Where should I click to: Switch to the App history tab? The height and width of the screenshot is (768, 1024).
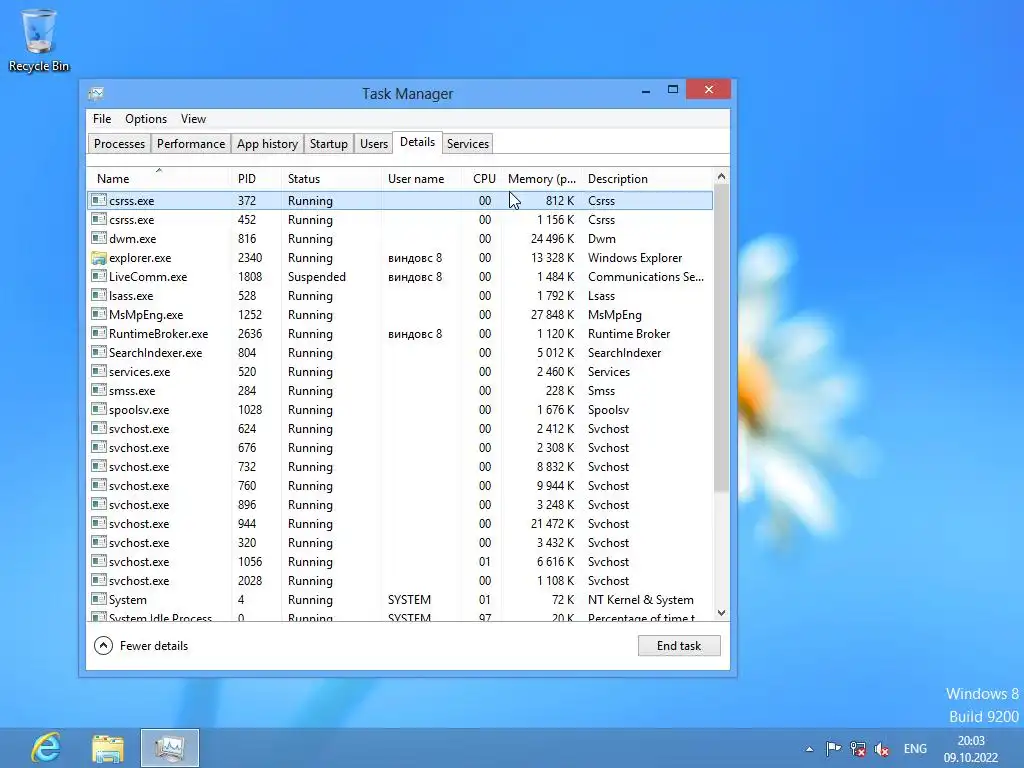(267, 144)
